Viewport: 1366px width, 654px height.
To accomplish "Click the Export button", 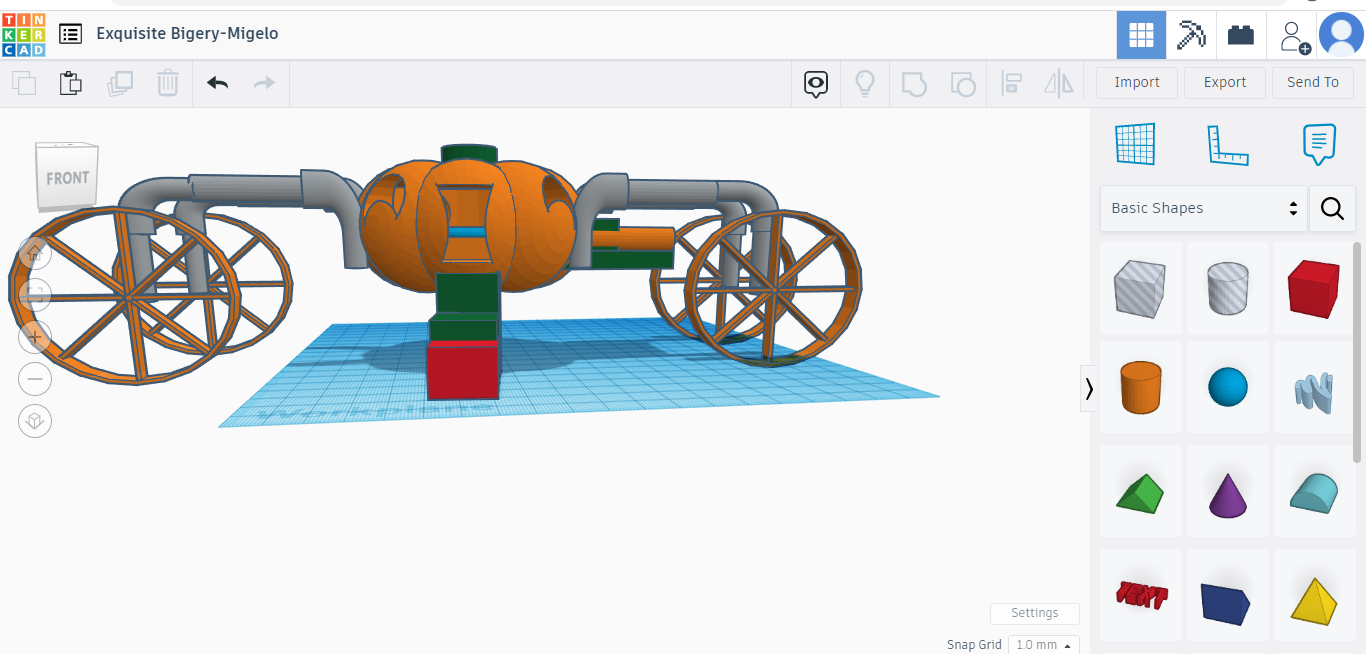I will 1224,82.
